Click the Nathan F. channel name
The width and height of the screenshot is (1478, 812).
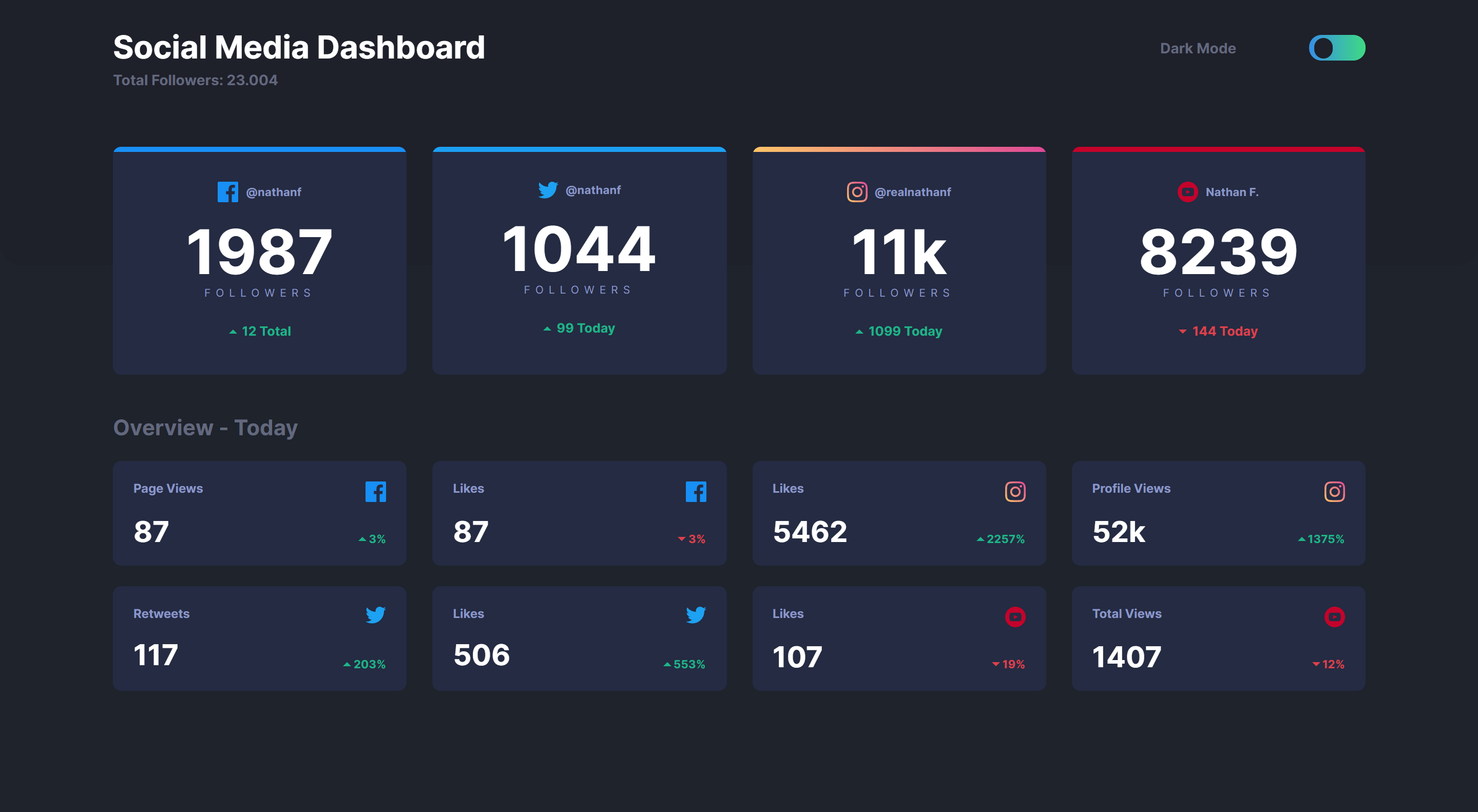coord(1232,192)
